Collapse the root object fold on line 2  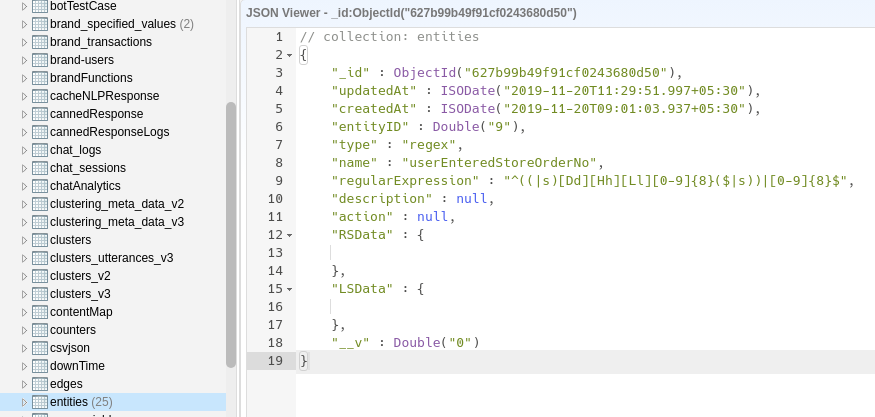click(289, 55)
